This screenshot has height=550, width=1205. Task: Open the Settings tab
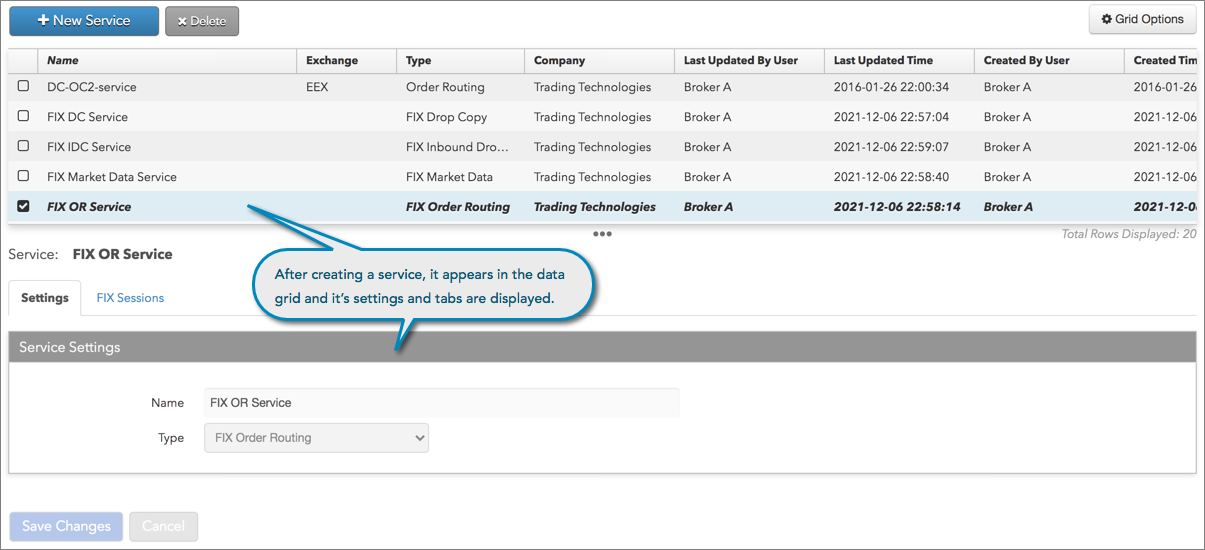pos(45,298)
